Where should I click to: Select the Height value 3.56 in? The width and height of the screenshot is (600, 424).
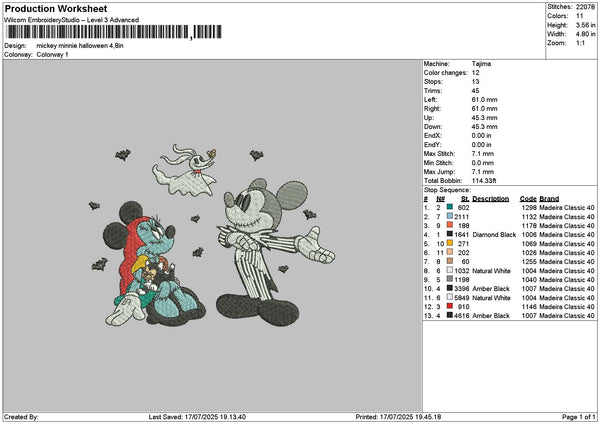pos(585,25)
